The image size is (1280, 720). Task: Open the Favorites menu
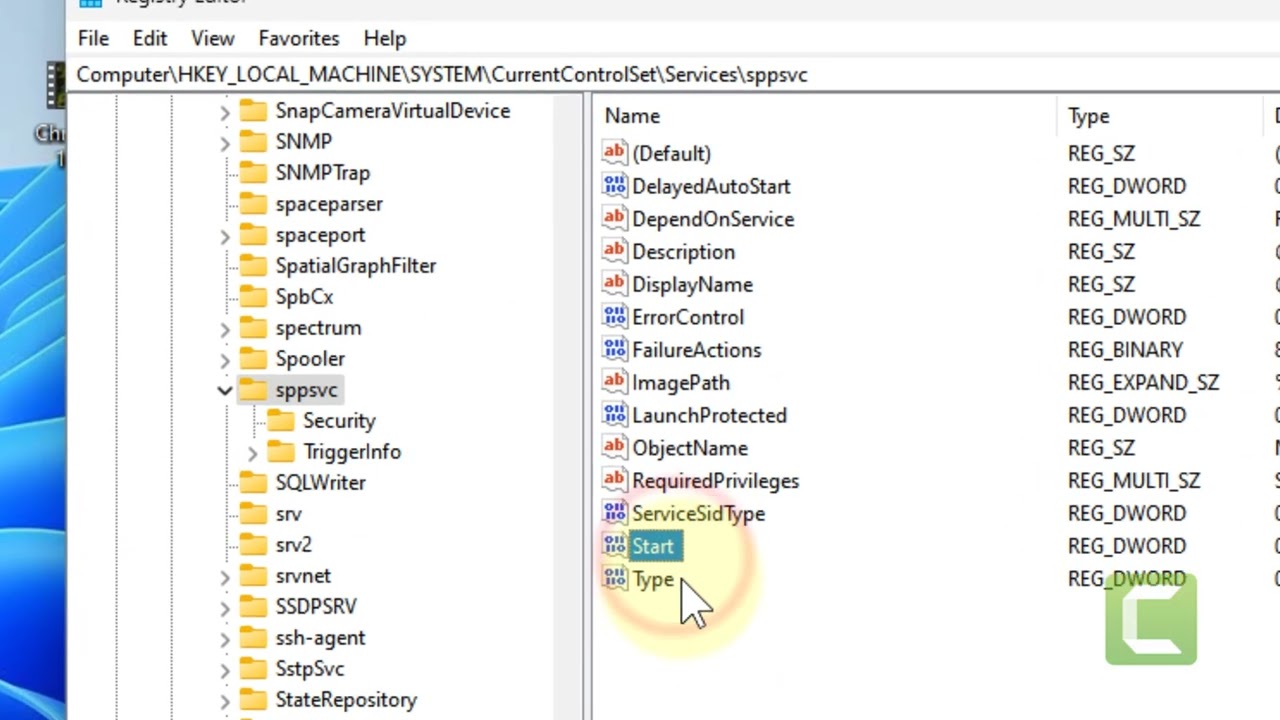tap(299, 38)
